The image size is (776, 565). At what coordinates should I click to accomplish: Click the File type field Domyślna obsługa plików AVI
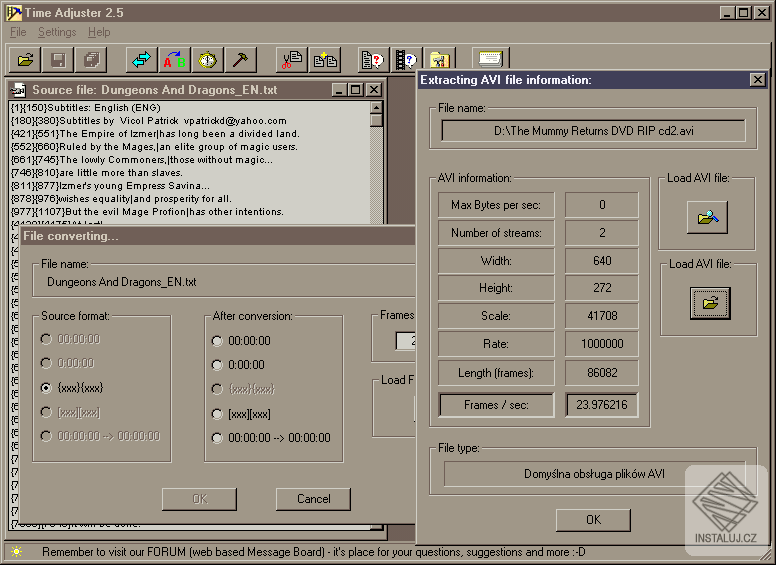click(594, 474)
